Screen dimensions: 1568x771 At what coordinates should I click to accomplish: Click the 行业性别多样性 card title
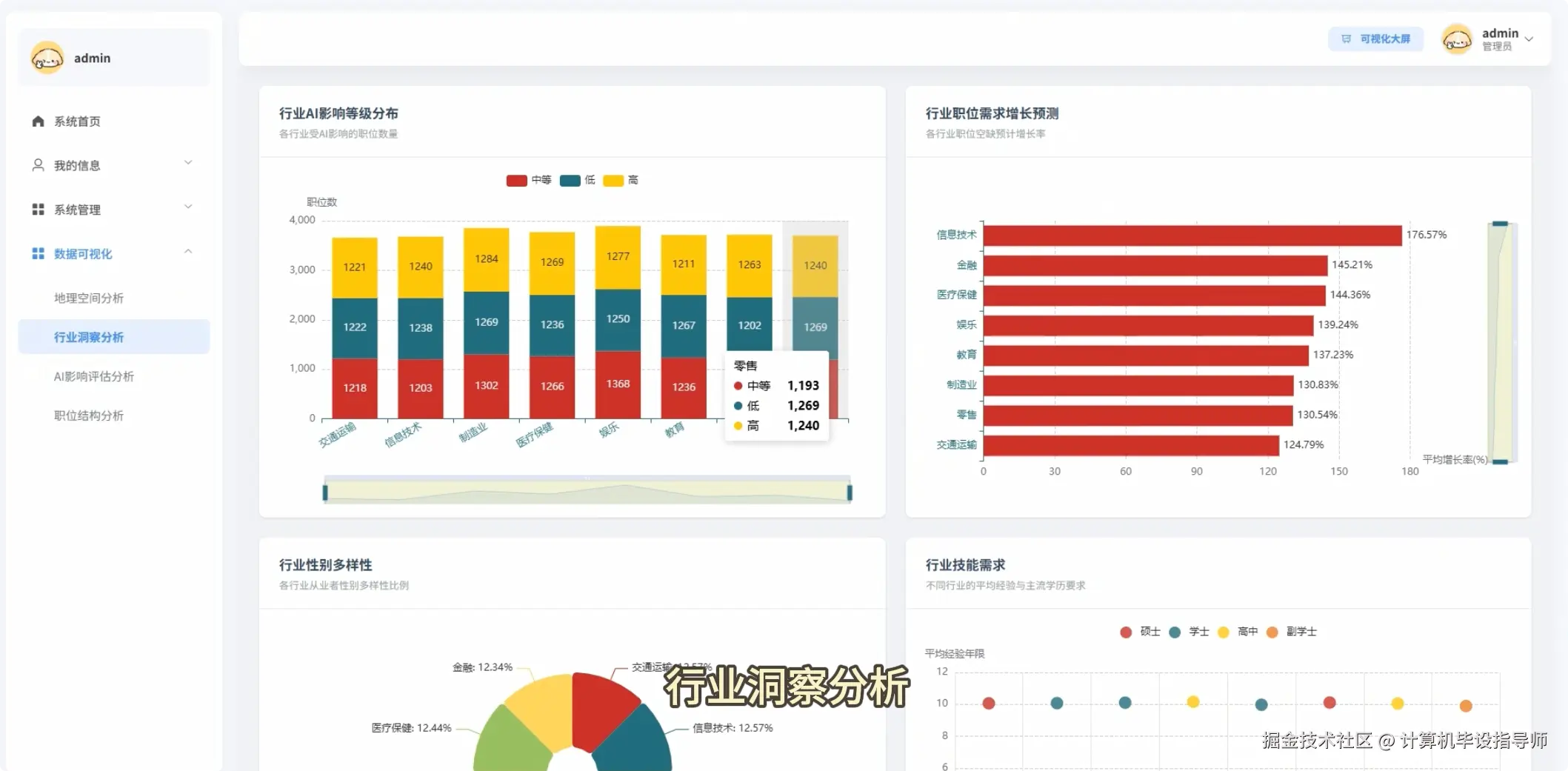(x=325, y=565)
